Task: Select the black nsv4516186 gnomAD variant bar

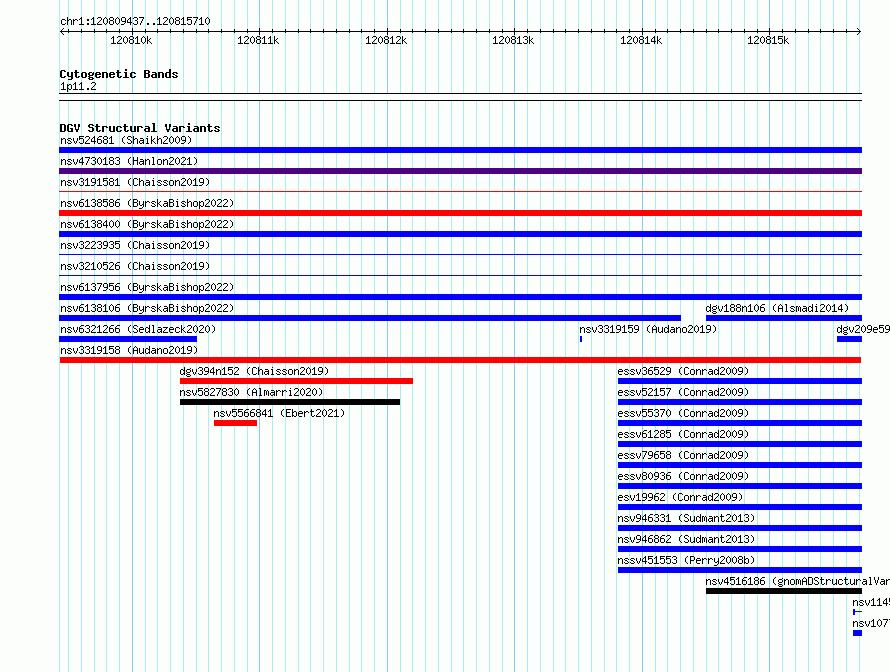Action: (x=784, y=591)
